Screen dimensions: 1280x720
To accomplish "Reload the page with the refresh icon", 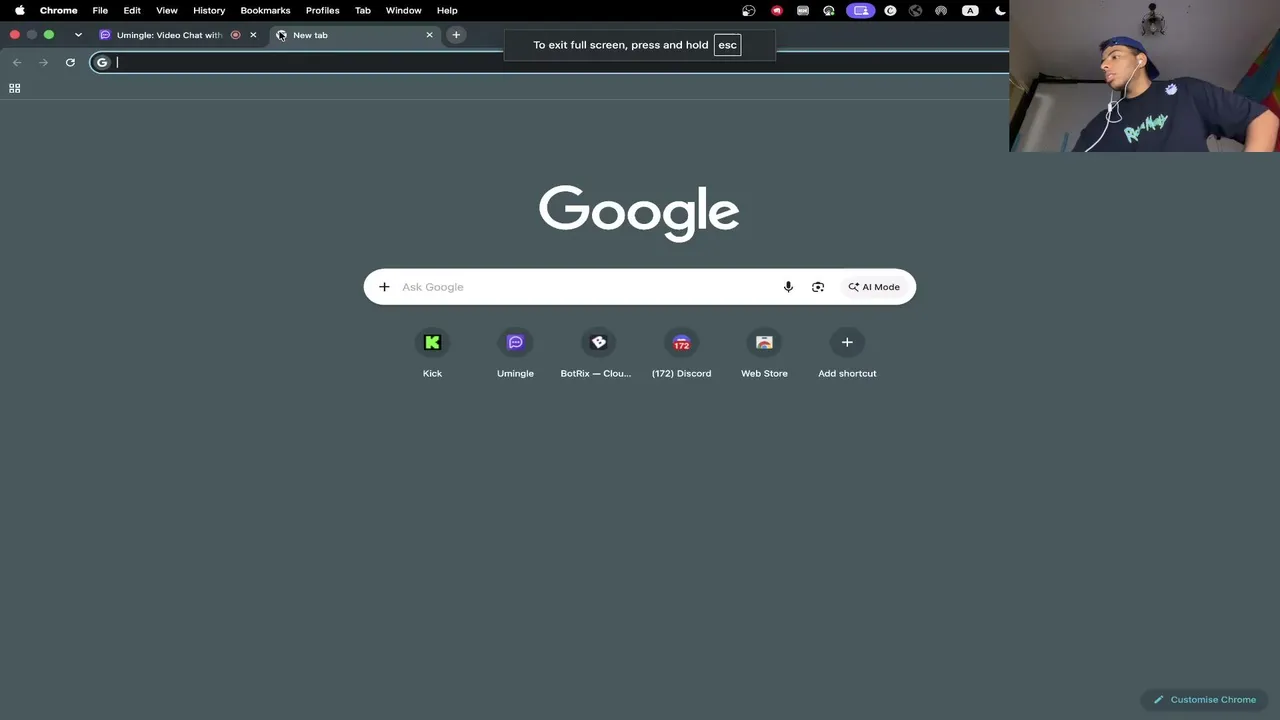I will (70, 62).
